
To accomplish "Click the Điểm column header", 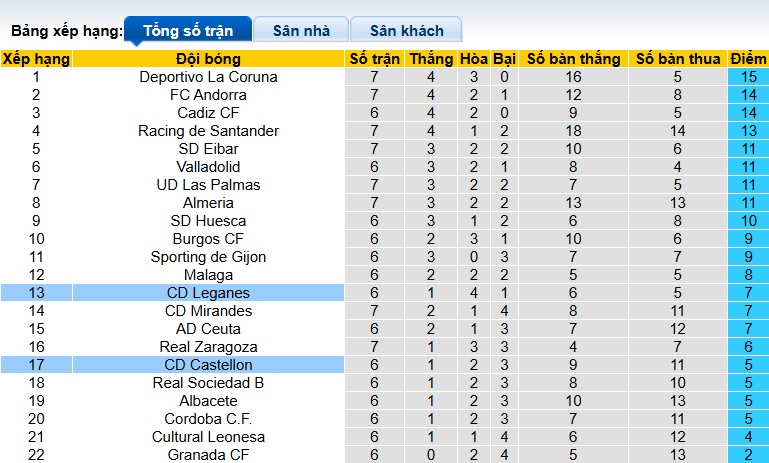I will tap(748, 59).
